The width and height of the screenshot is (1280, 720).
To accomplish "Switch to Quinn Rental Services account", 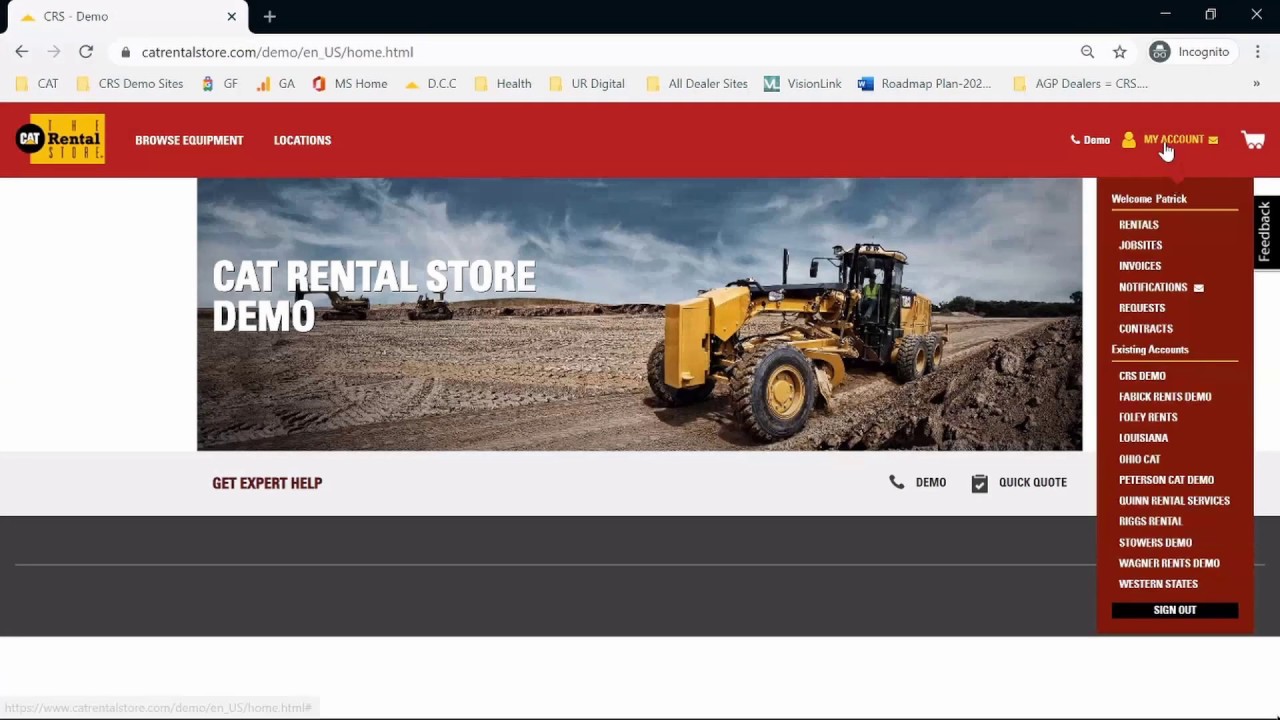I will coord(1174,501).
